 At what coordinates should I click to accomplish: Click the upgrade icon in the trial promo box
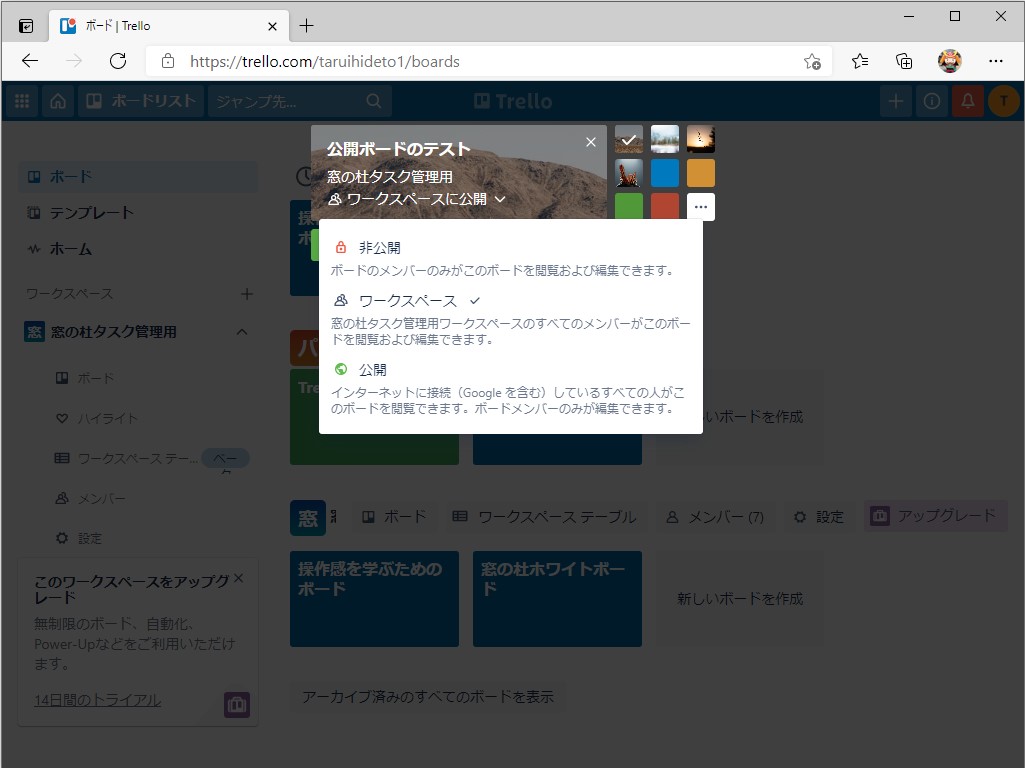236,704
